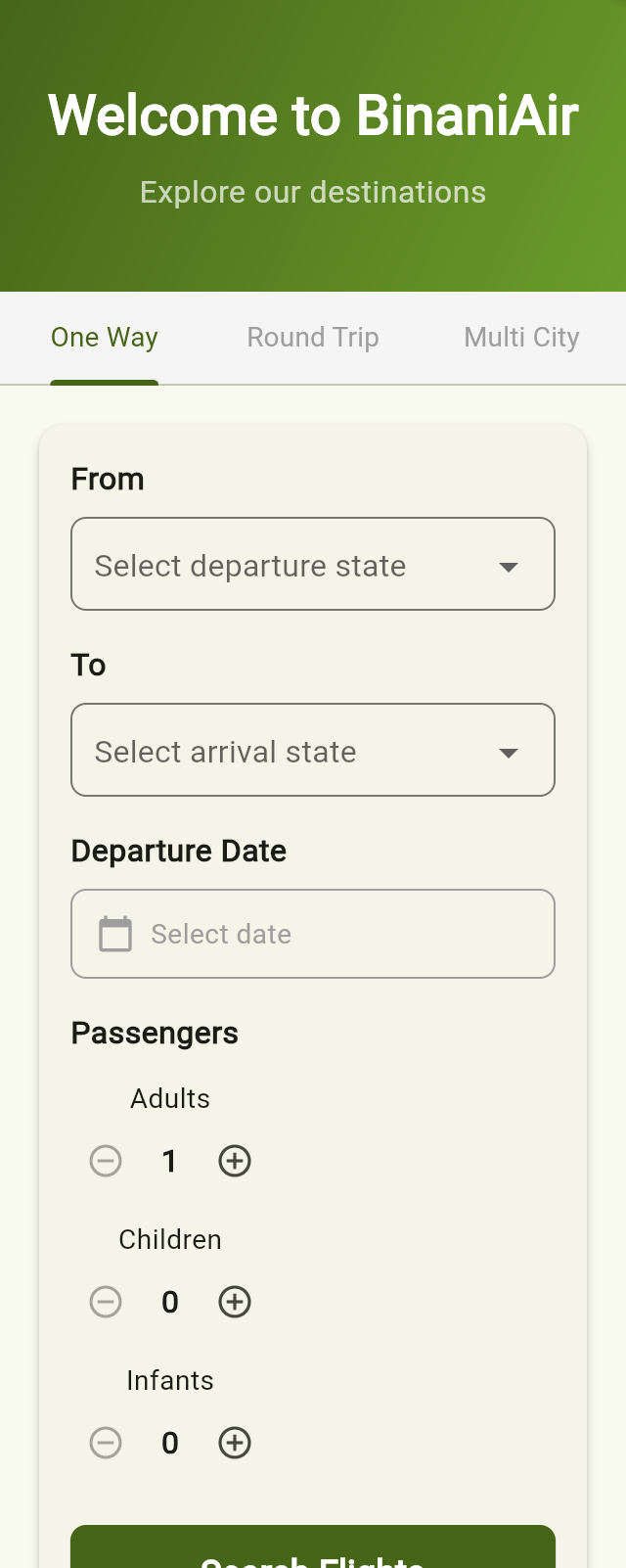Select the One Way tab
This screenshot has width=626, height=1568.
[x=104, y=337]
